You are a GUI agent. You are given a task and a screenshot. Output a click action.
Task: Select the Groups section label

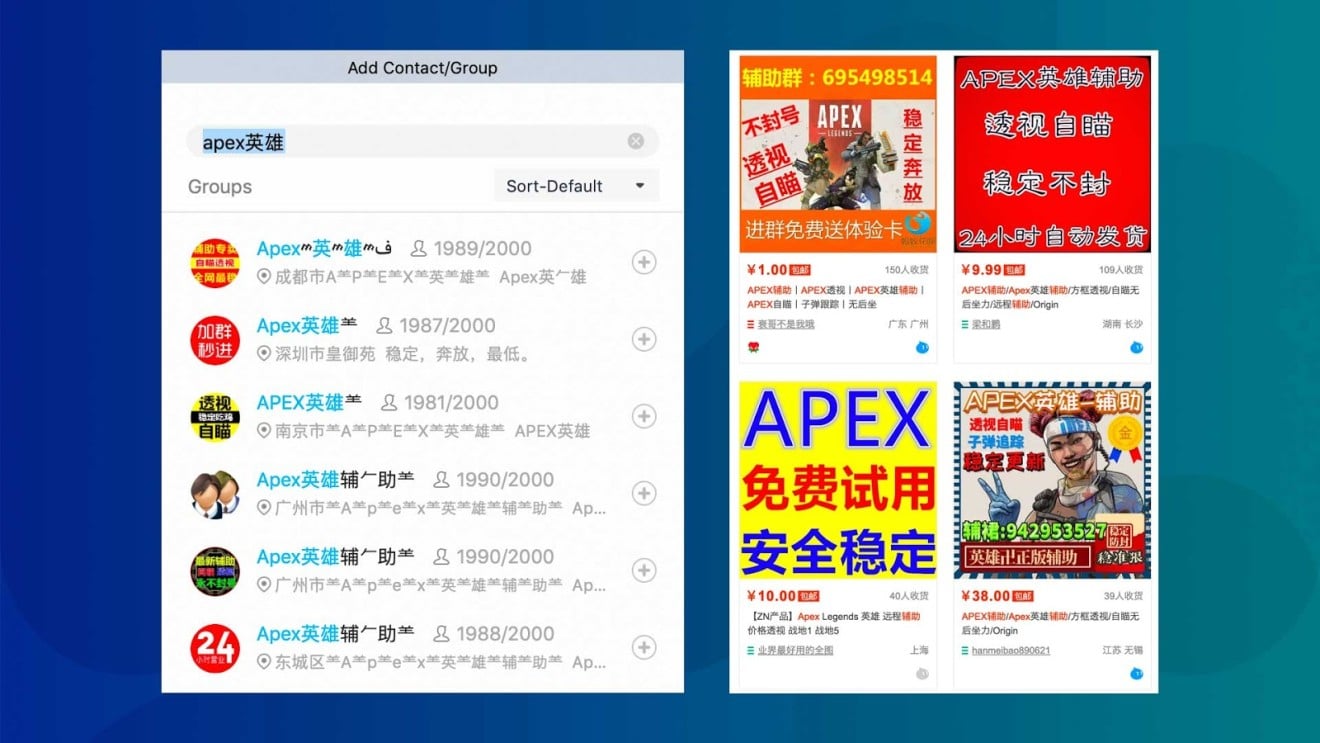(220, 187)
